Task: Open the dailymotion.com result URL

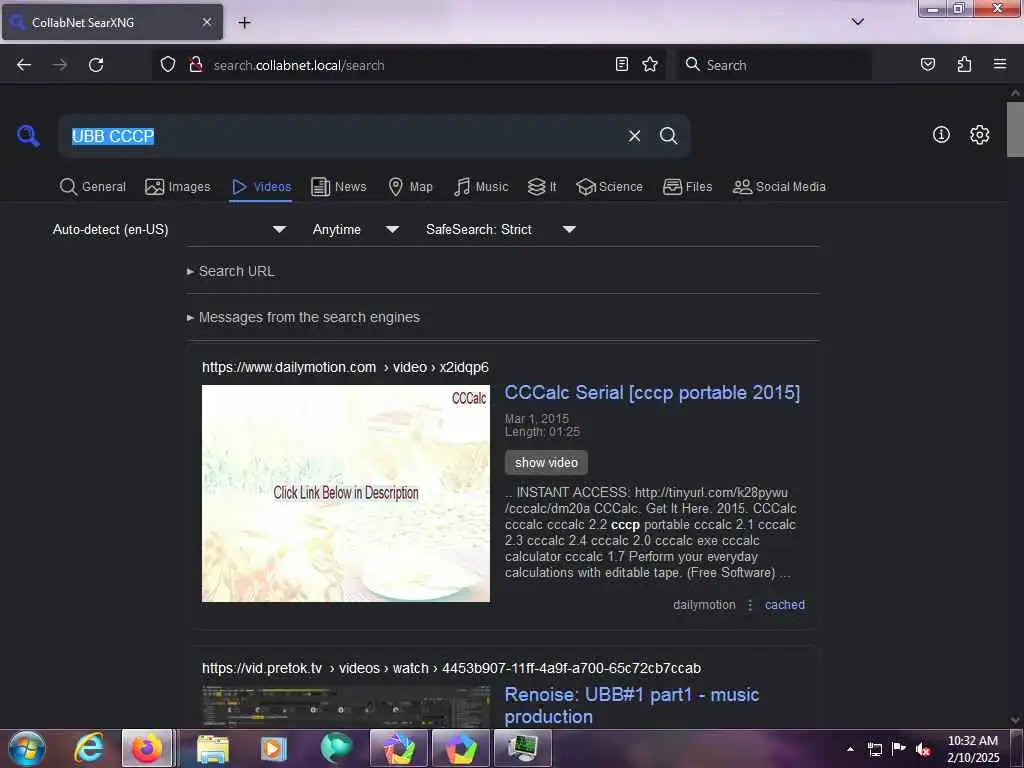Action: [345, 367]
